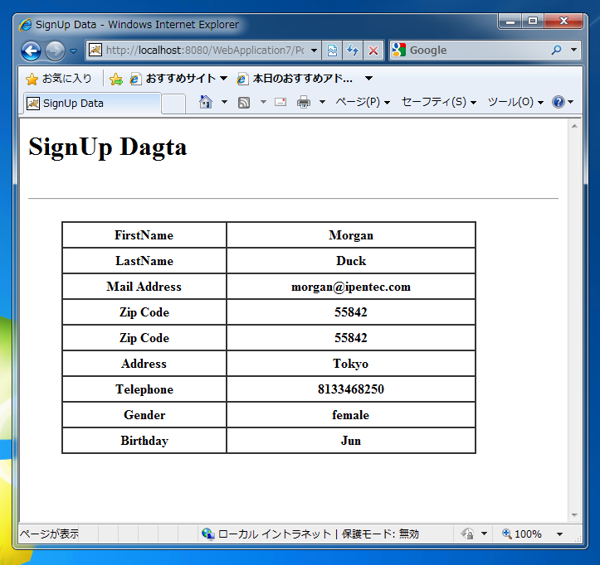
Task: Click the privacy report status icon
Action: pos(468,534)
